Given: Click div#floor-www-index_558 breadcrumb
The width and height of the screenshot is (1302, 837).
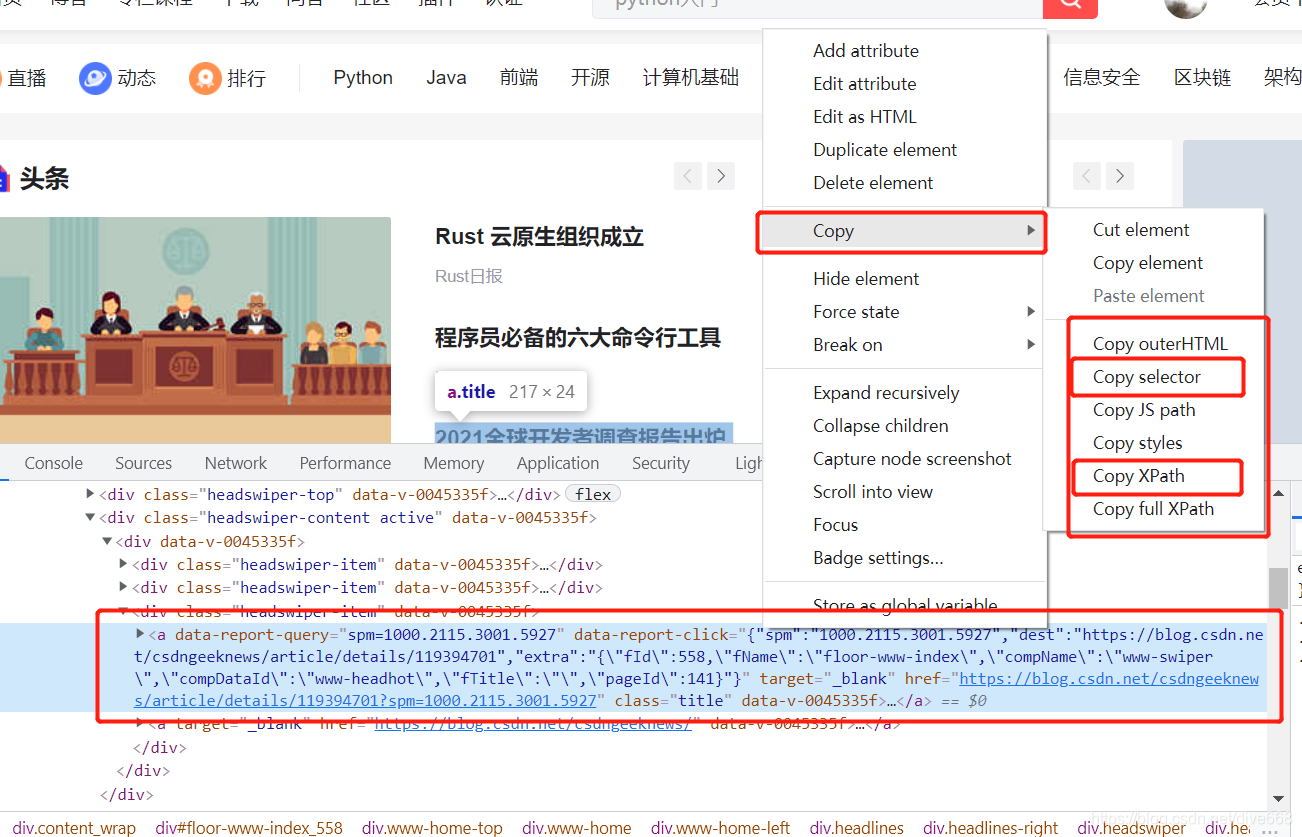Looking at the screenshot, I should click(x=249, y=828).
